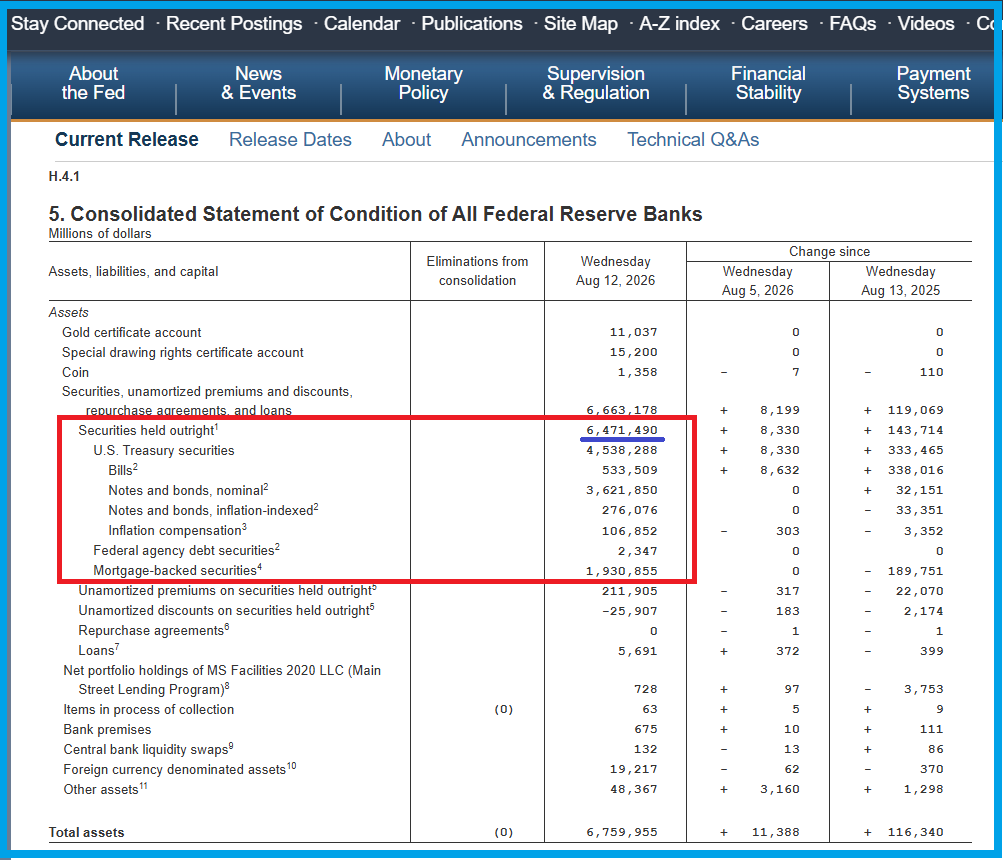Image resolution: width=1003 pixels, height=860 pixels.
Task: Select the Current Release tab
Action: coord(127,139)
